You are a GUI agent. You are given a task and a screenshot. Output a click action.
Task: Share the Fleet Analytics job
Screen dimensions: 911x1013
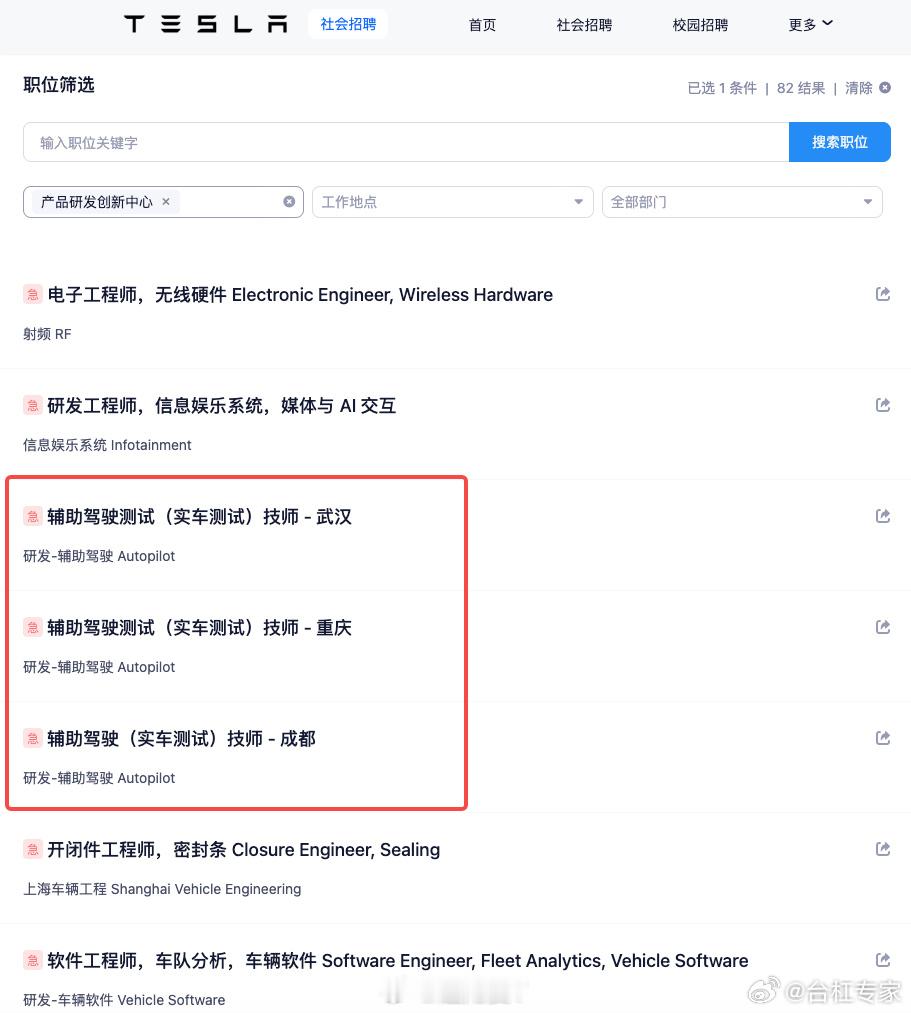(883, 961)
